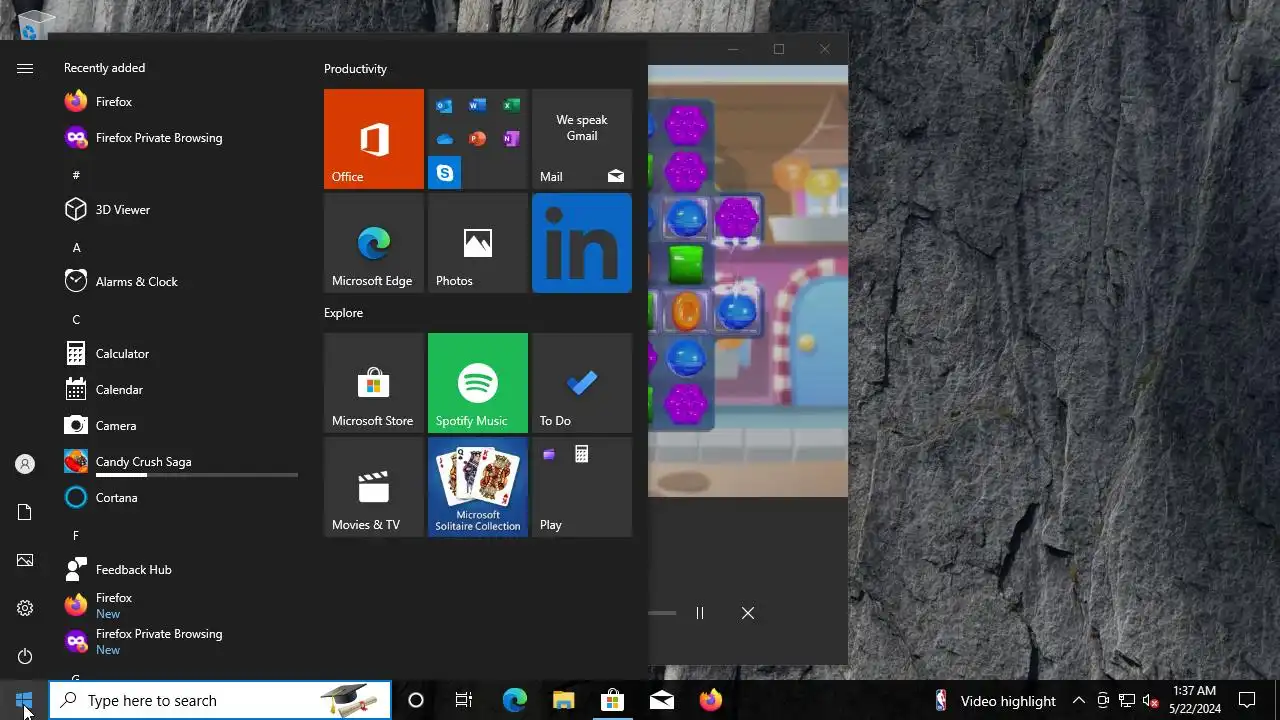Viewport: 1280px width, 720px height.
Task: Click the muted volume tray icon
Action: [x=1150, y=700]
